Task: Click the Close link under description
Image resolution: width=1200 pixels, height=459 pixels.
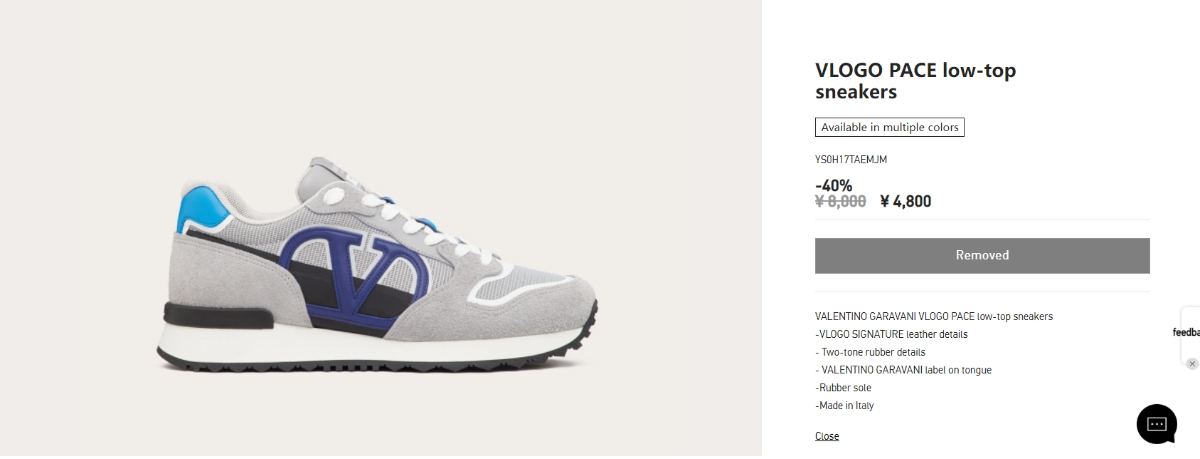Action: (827, 436)
